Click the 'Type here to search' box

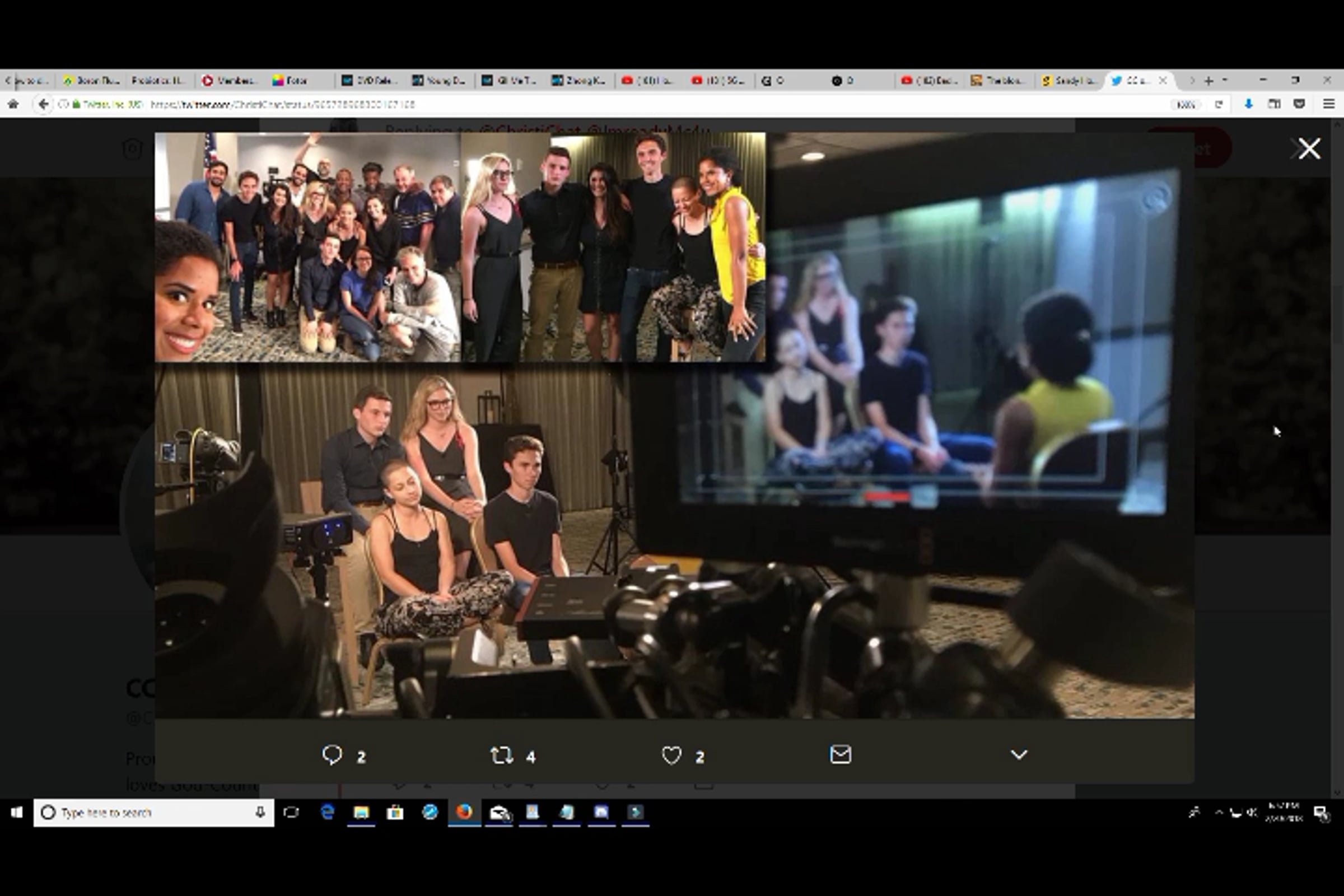153,813
